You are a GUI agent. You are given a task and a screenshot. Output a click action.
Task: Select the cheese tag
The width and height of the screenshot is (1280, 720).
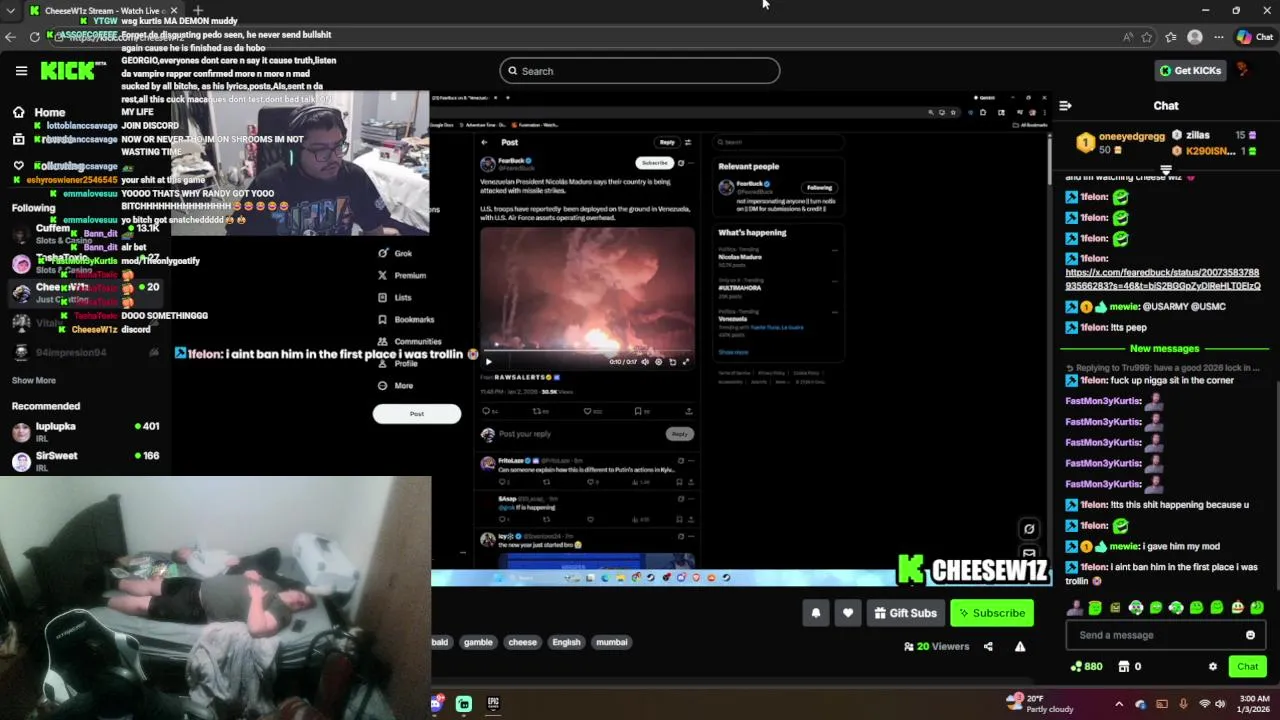pos(522,642)
